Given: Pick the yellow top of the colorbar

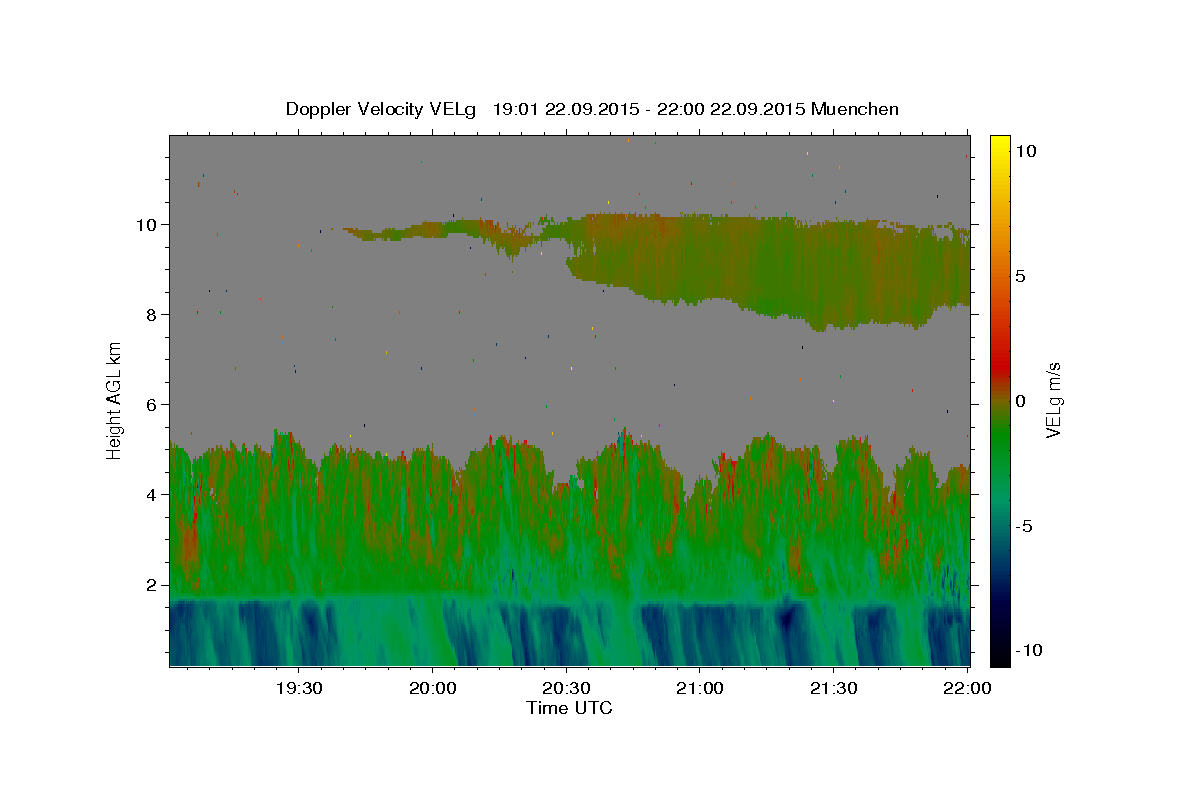Looking at the screenshot, I should click(1000, 142).
